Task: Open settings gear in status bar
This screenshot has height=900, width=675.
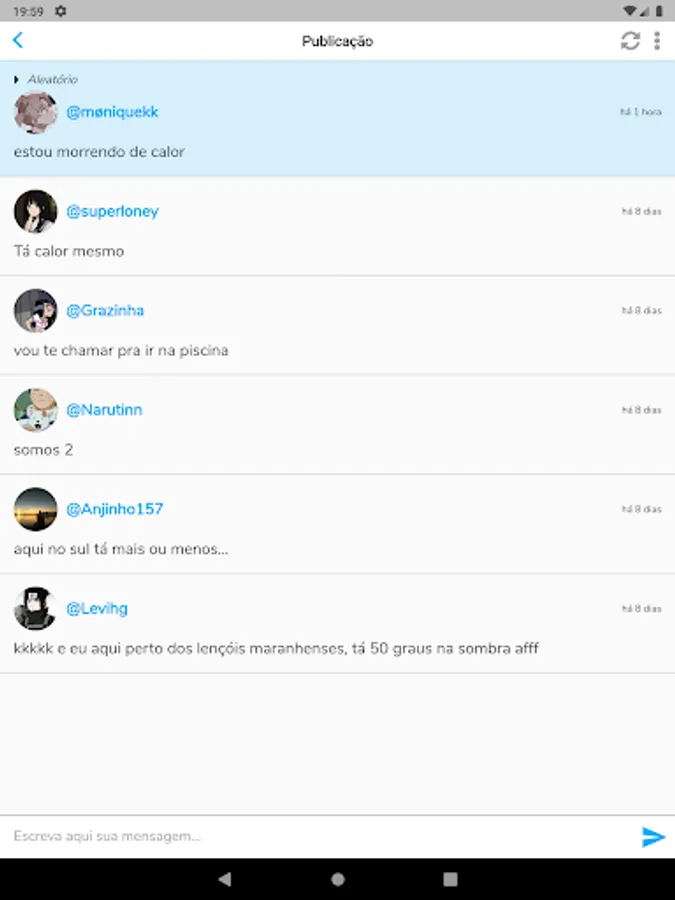Action: coord(61,11)
